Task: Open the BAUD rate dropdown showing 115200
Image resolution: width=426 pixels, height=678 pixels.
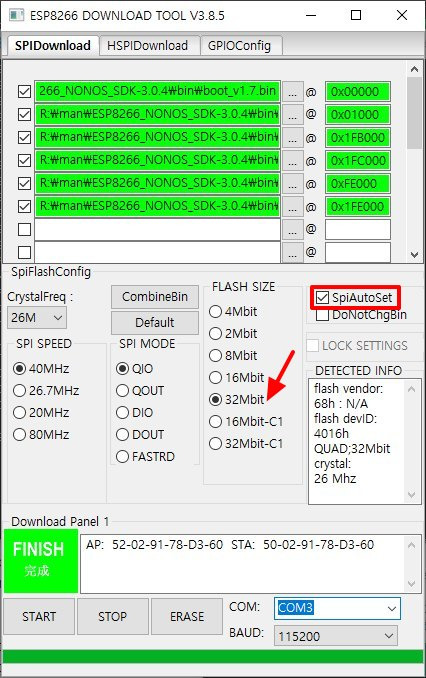Action: click(336, 636)
